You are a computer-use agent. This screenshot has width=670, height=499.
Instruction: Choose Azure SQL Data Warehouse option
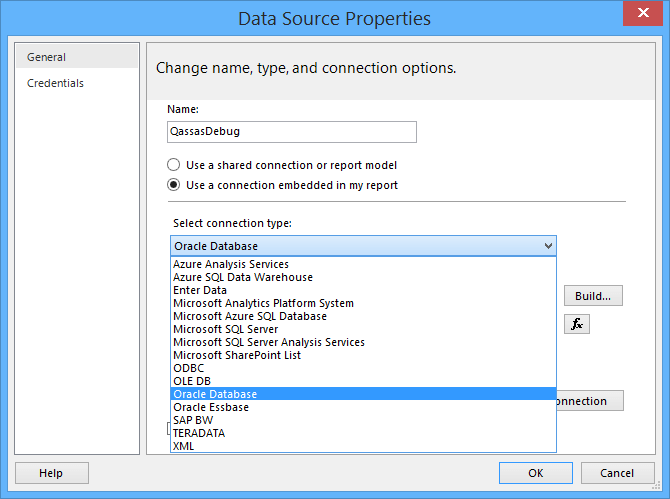(364, 277)
